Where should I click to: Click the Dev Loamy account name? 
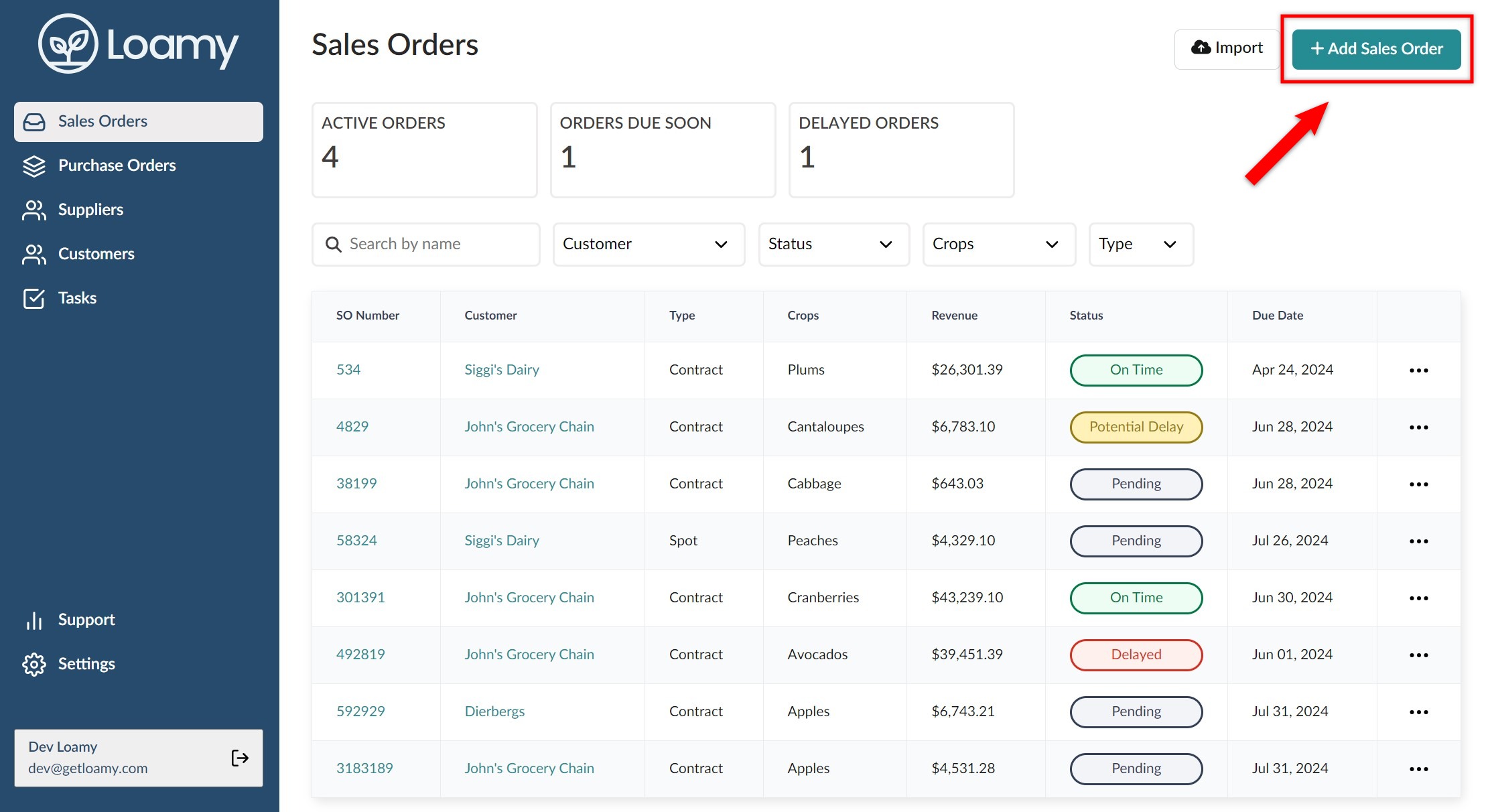pos(63,746)
